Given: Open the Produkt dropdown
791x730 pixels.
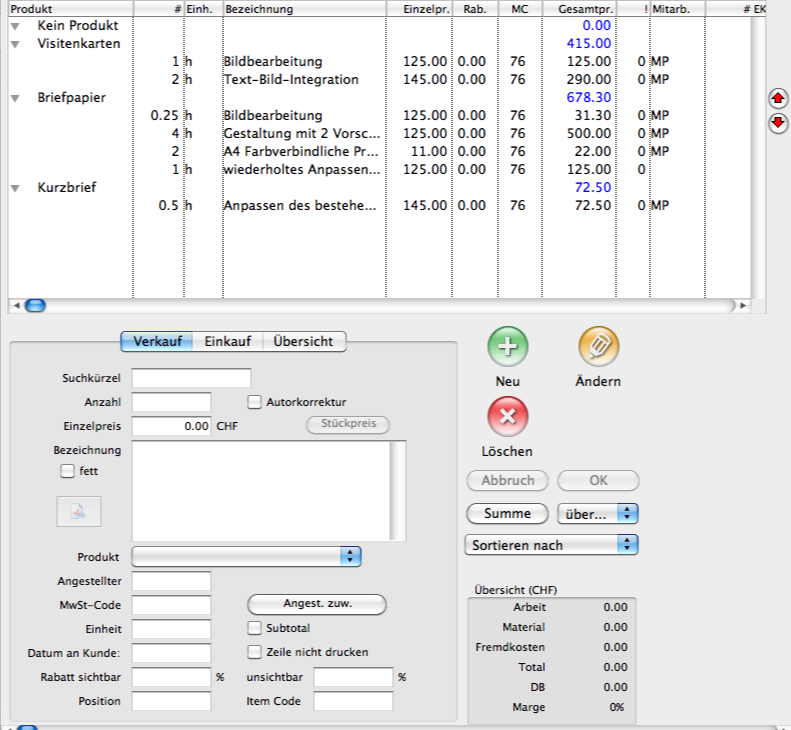Looking at the screenshot, I should click(x=246, y=556).
